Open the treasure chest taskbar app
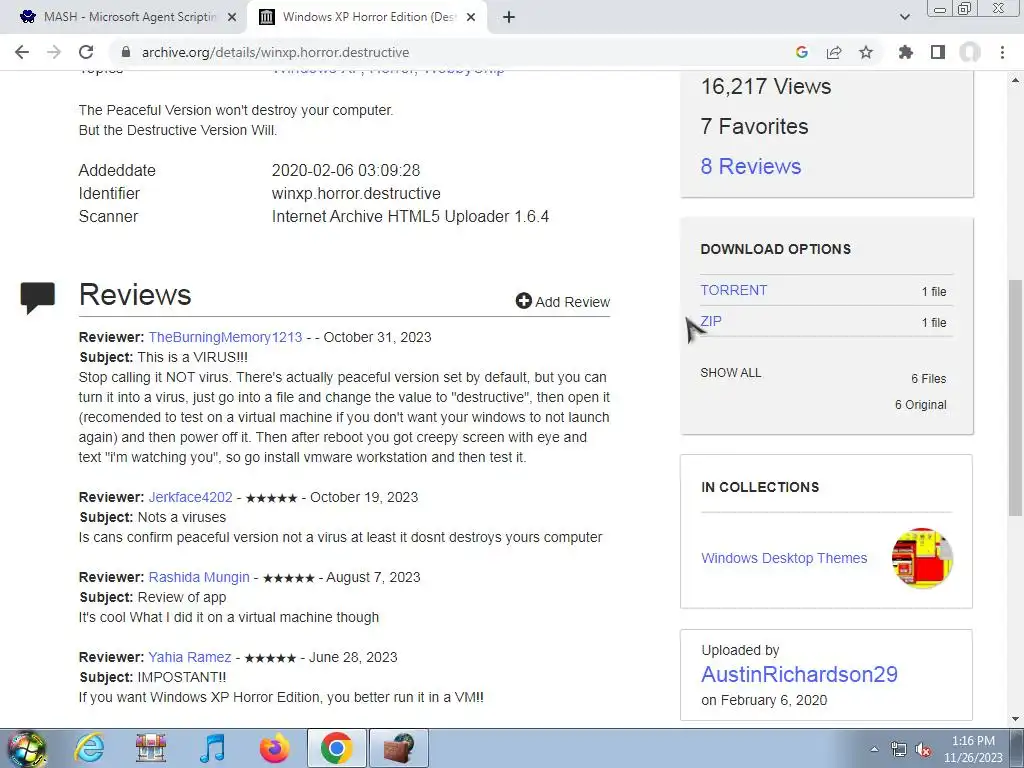Image resolution: width=1024 pixels, height=768 pixels. [151, 748]
